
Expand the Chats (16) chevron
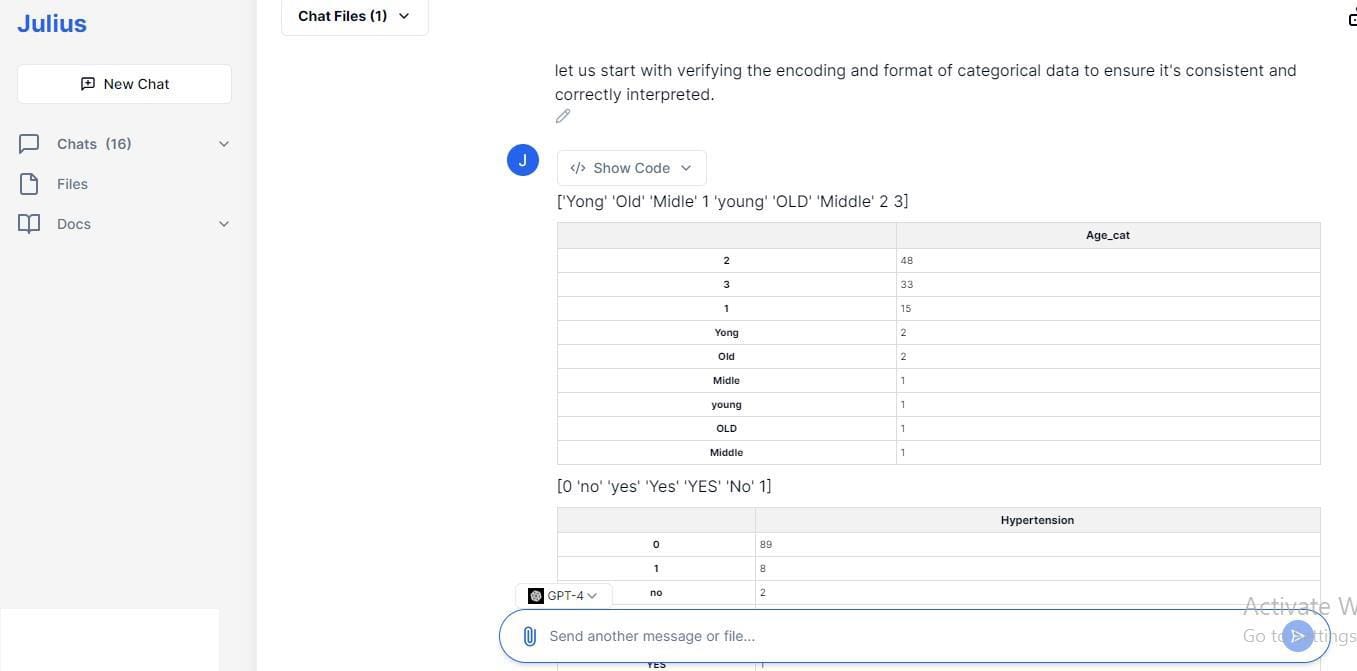point(224,144)
